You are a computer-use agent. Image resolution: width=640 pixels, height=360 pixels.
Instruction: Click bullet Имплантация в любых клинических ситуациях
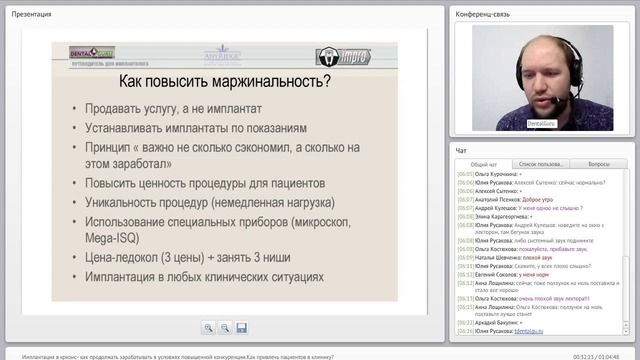point(204,277)
